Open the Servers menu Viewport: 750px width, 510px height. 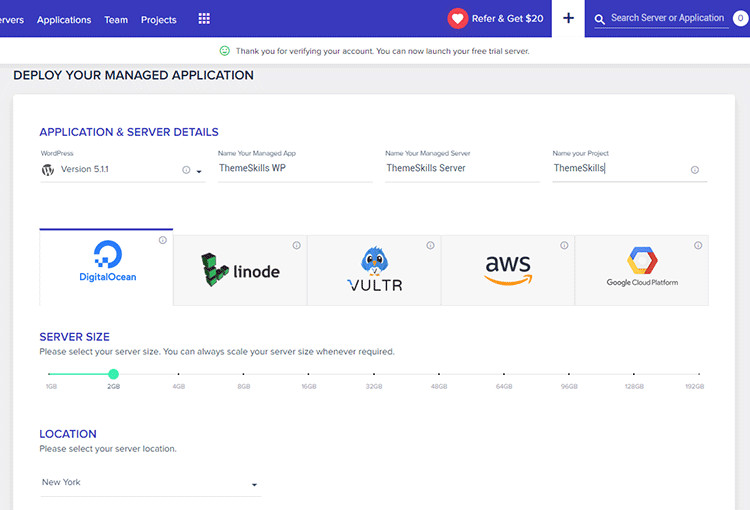[x=11, y=20]
